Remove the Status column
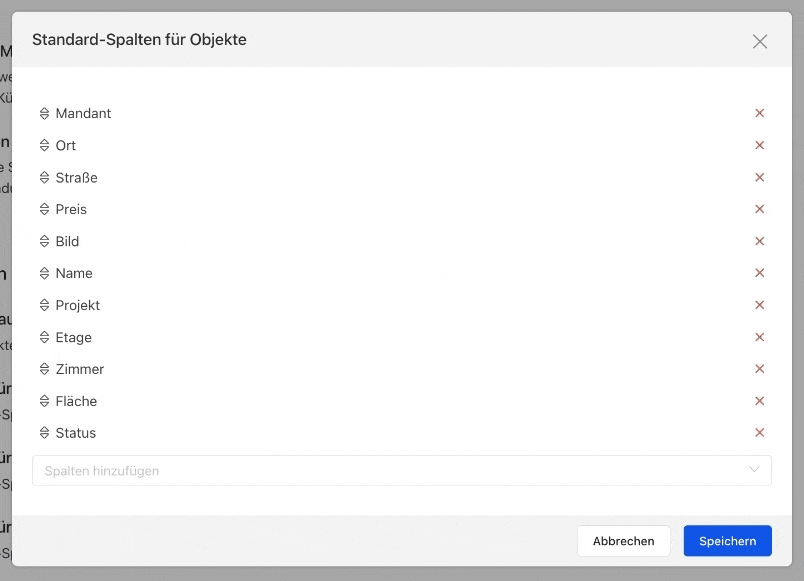Viewport: 804px width, 581px height. tap(759, 432)
